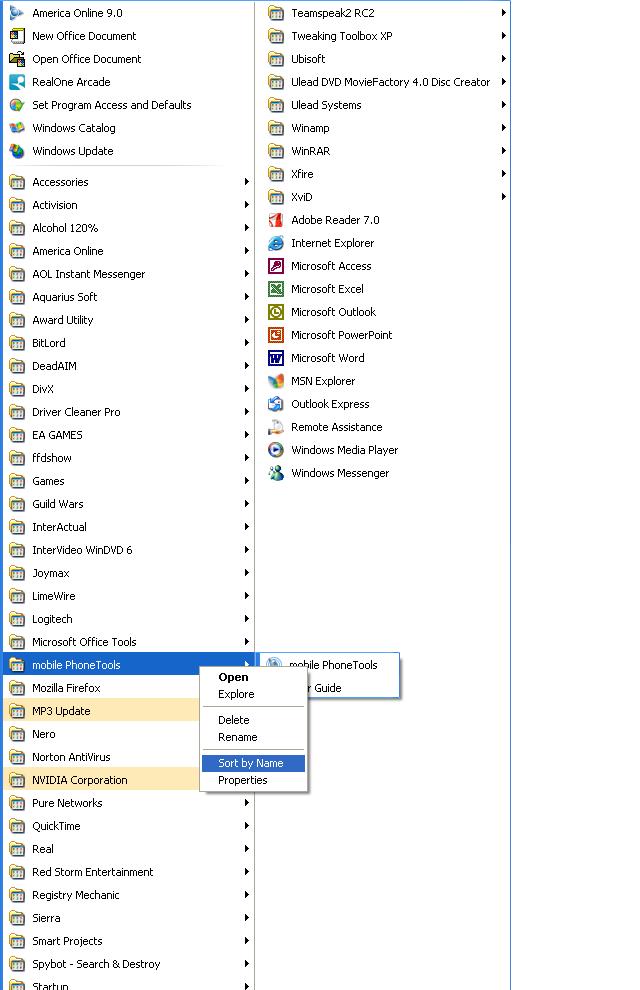Click the Remote Assistance icon

276,427
